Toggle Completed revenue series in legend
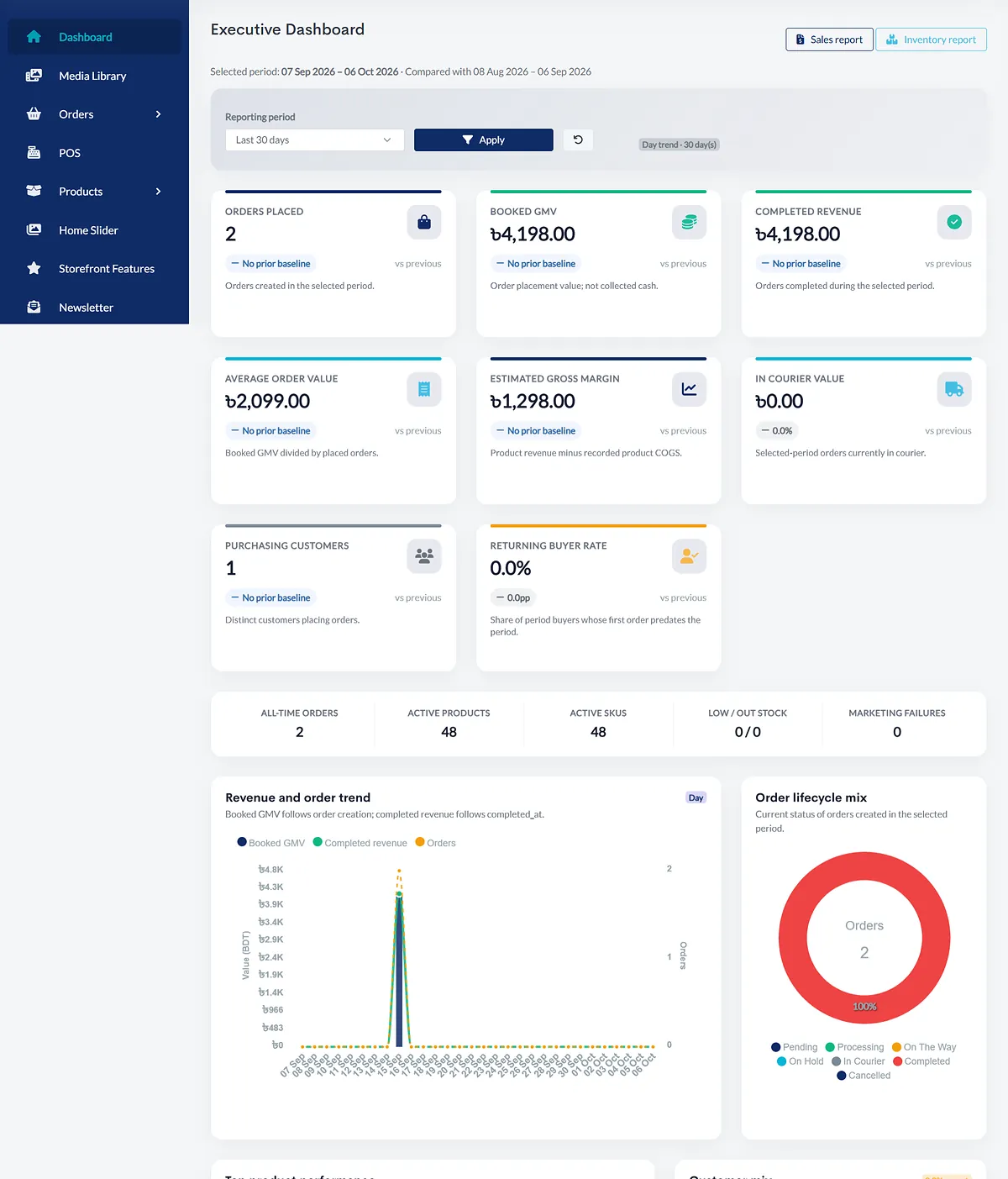1008x1179 pixels. click(x=360, y=843)
